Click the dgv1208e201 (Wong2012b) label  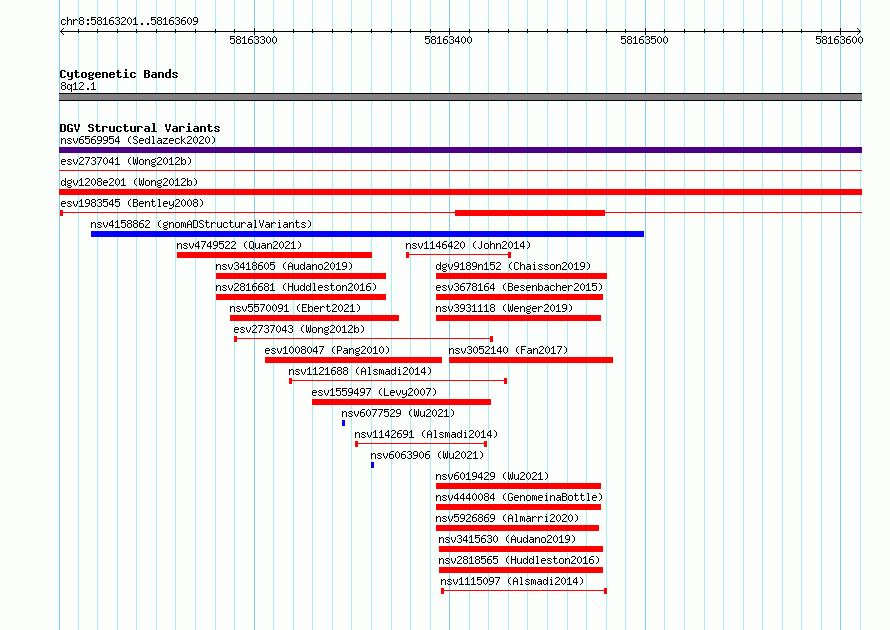[129, 182]
